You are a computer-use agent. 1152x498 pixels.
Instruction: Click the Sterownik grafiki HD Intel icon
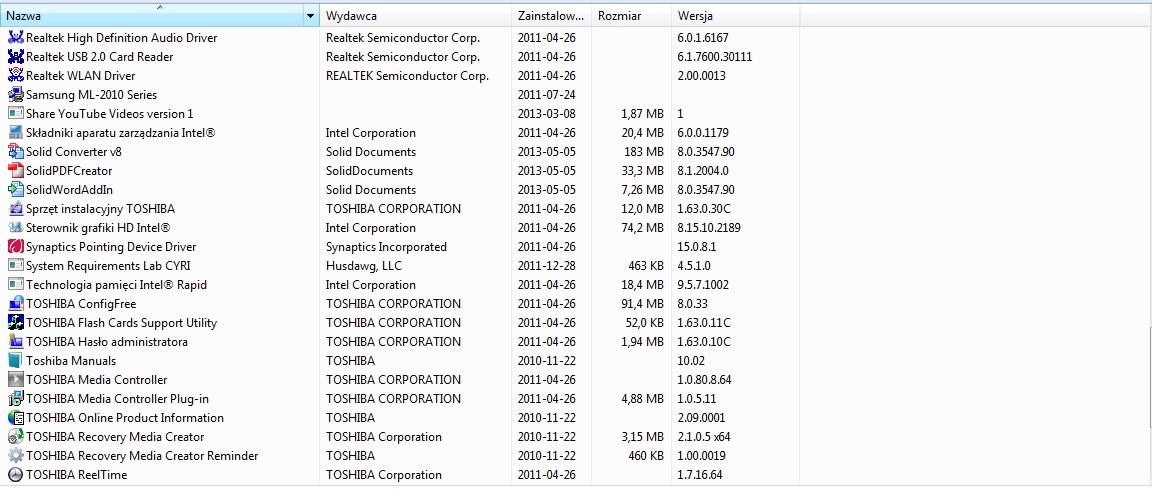(x=15, y=228)
